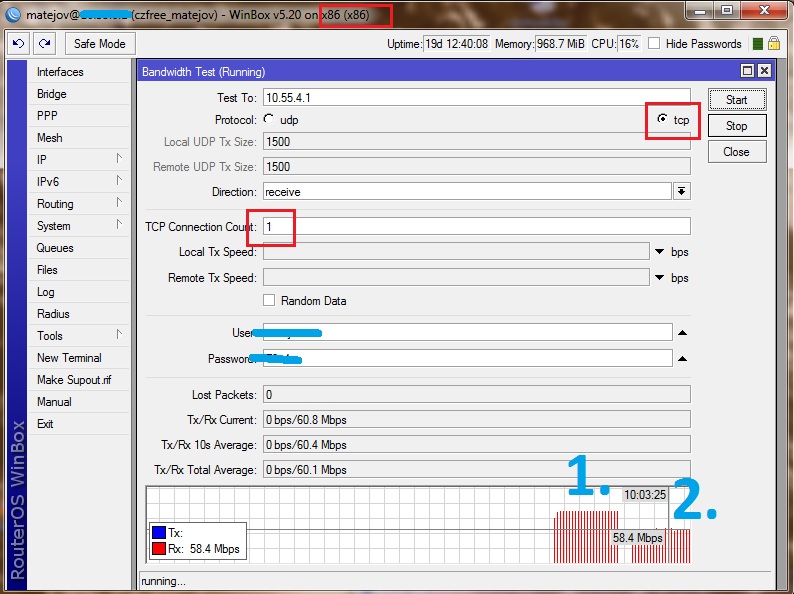Toggle the Random Data checkbox

pos(269,300)
